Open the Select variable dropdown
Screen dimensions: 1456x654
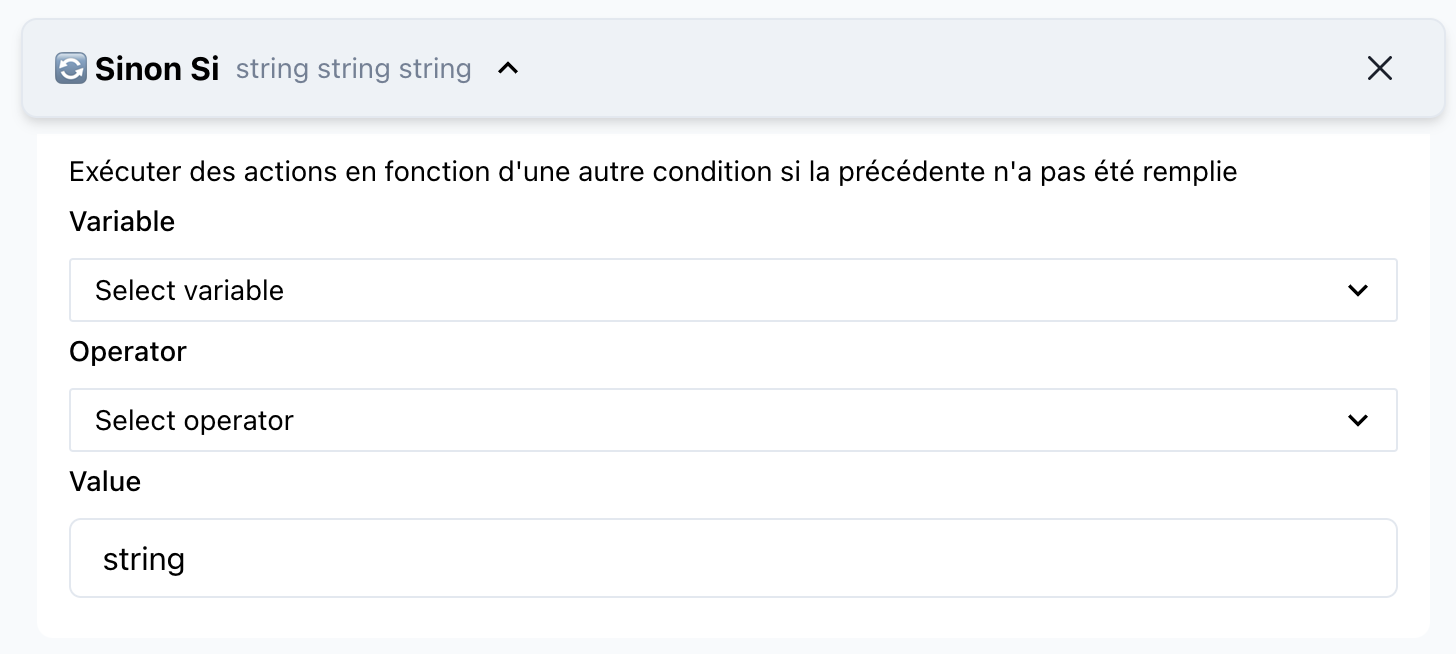pyautogui.click(x=732, y=290)
